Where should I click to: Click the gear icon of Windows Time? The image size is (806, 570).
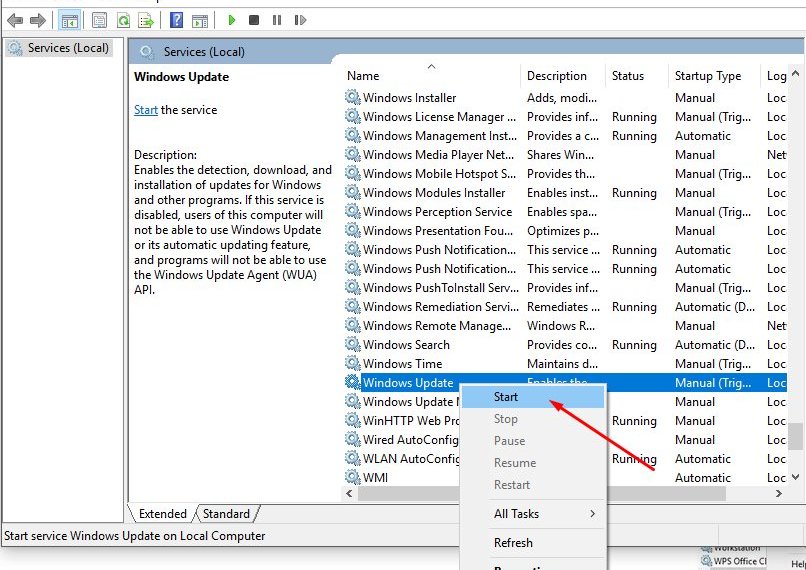point(353,363)
